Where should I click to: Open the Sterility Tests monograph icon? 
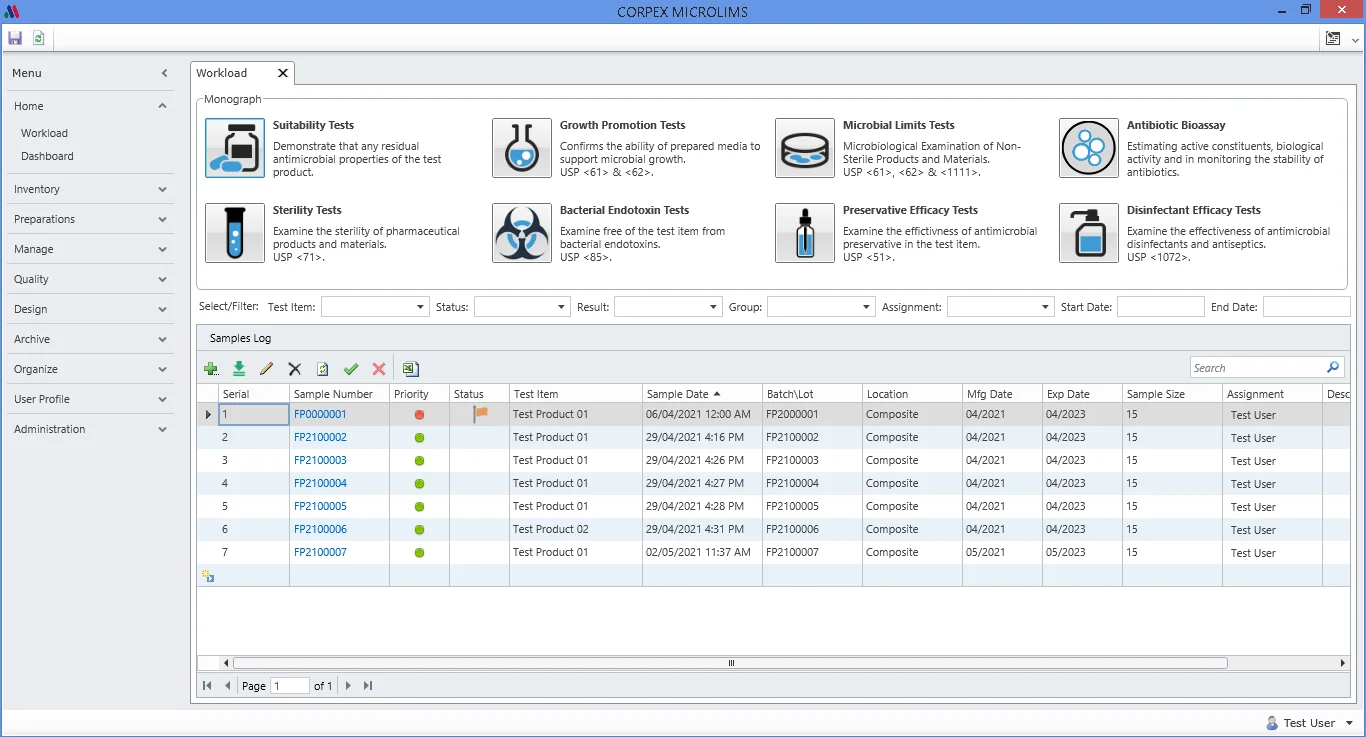(x=234, y=232)
